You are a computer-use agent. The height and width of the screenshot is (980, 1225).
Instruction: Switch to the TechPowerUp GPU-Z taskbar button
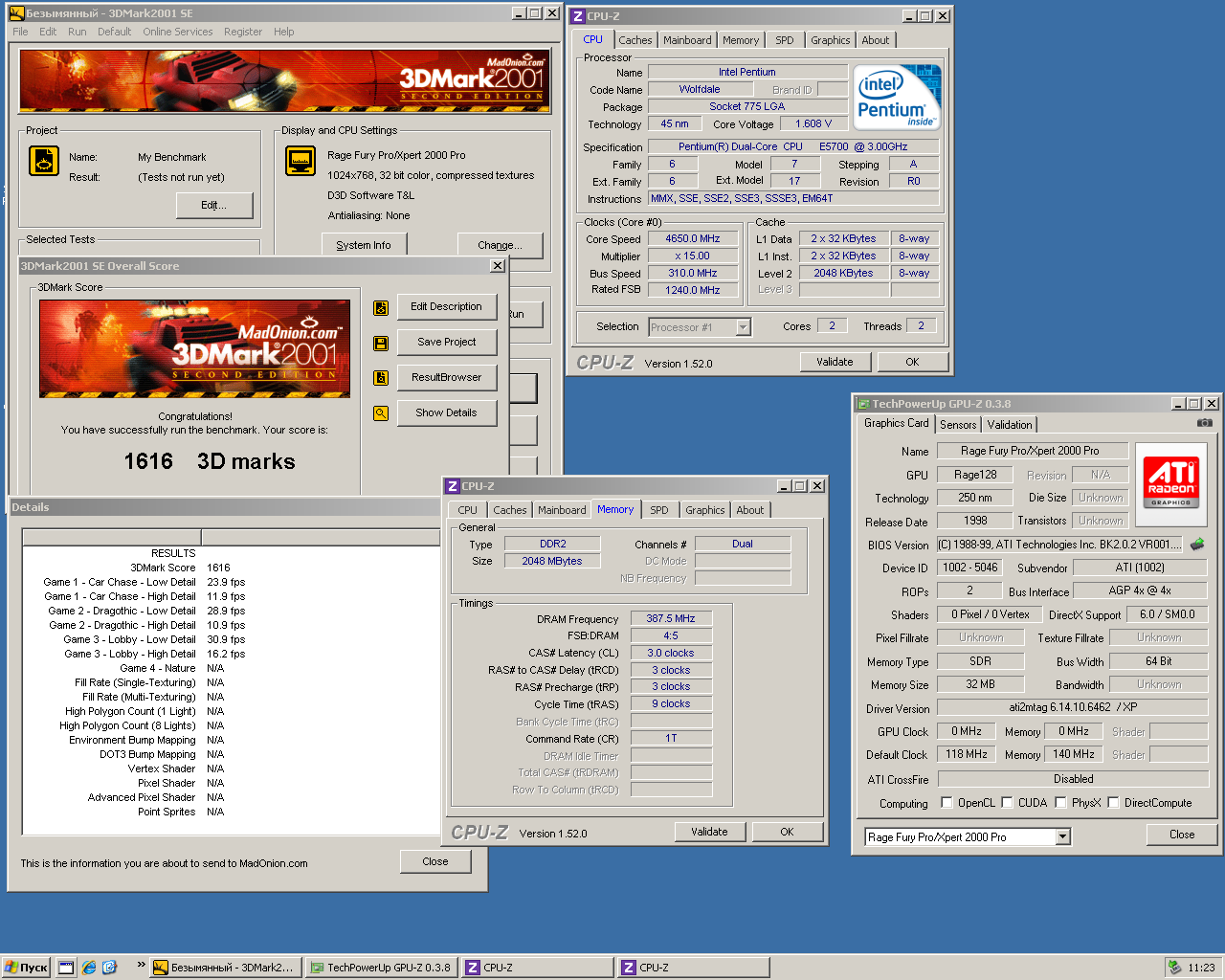coord(381,968)
